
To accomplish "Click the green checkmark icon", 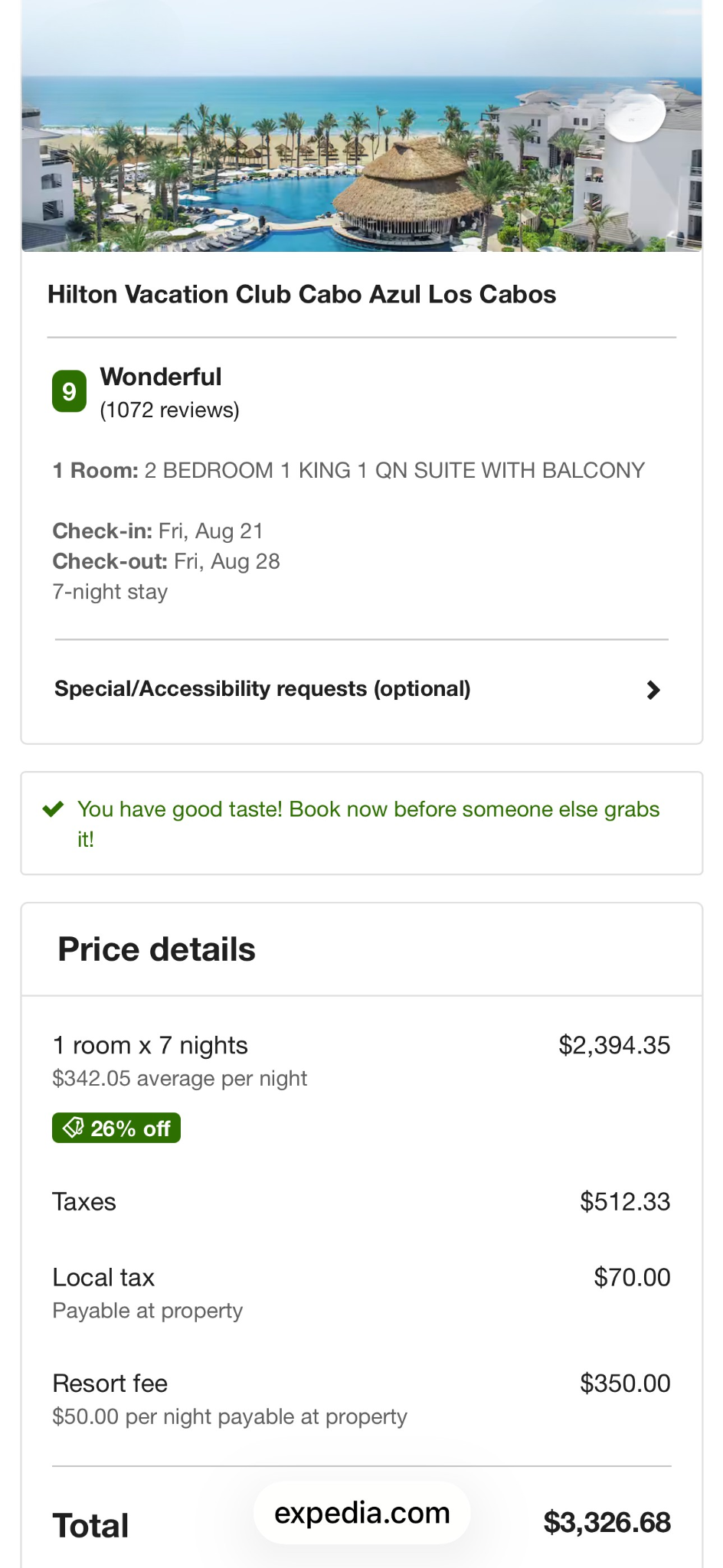I will (53, 809).
